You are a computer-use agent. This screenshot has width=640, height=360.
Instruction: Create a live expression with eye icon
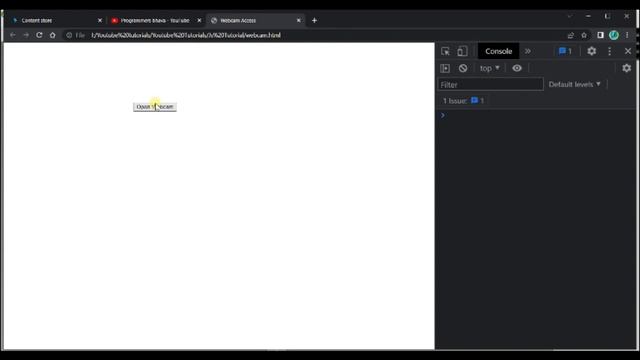pyautogui.click(x=517, y=68)
